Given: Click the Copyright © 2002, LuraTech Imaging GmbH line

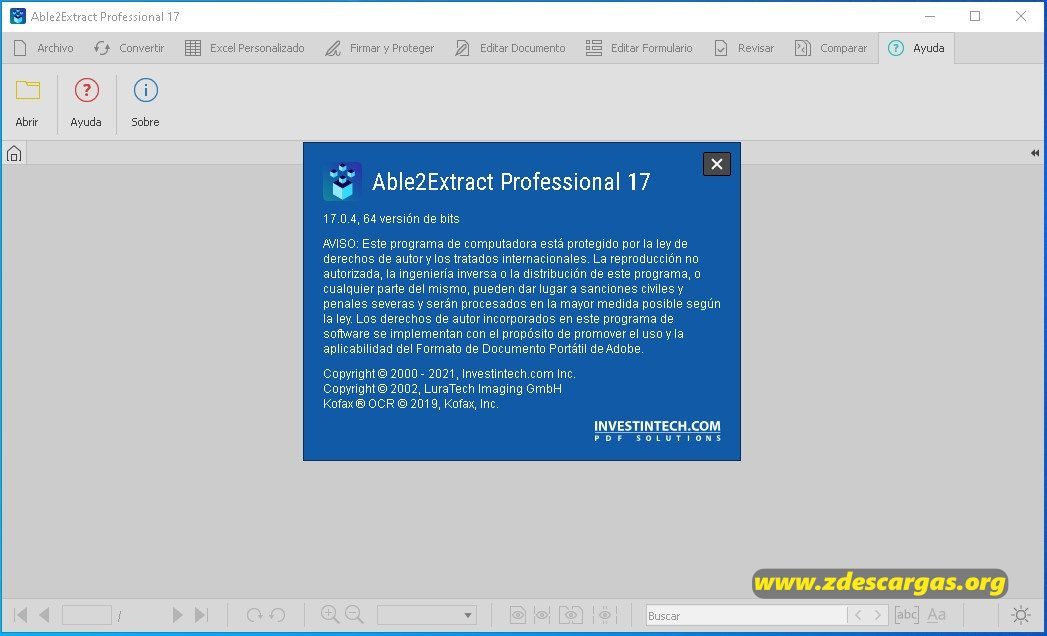Looking at the screenshot, I should coord(442,389).
